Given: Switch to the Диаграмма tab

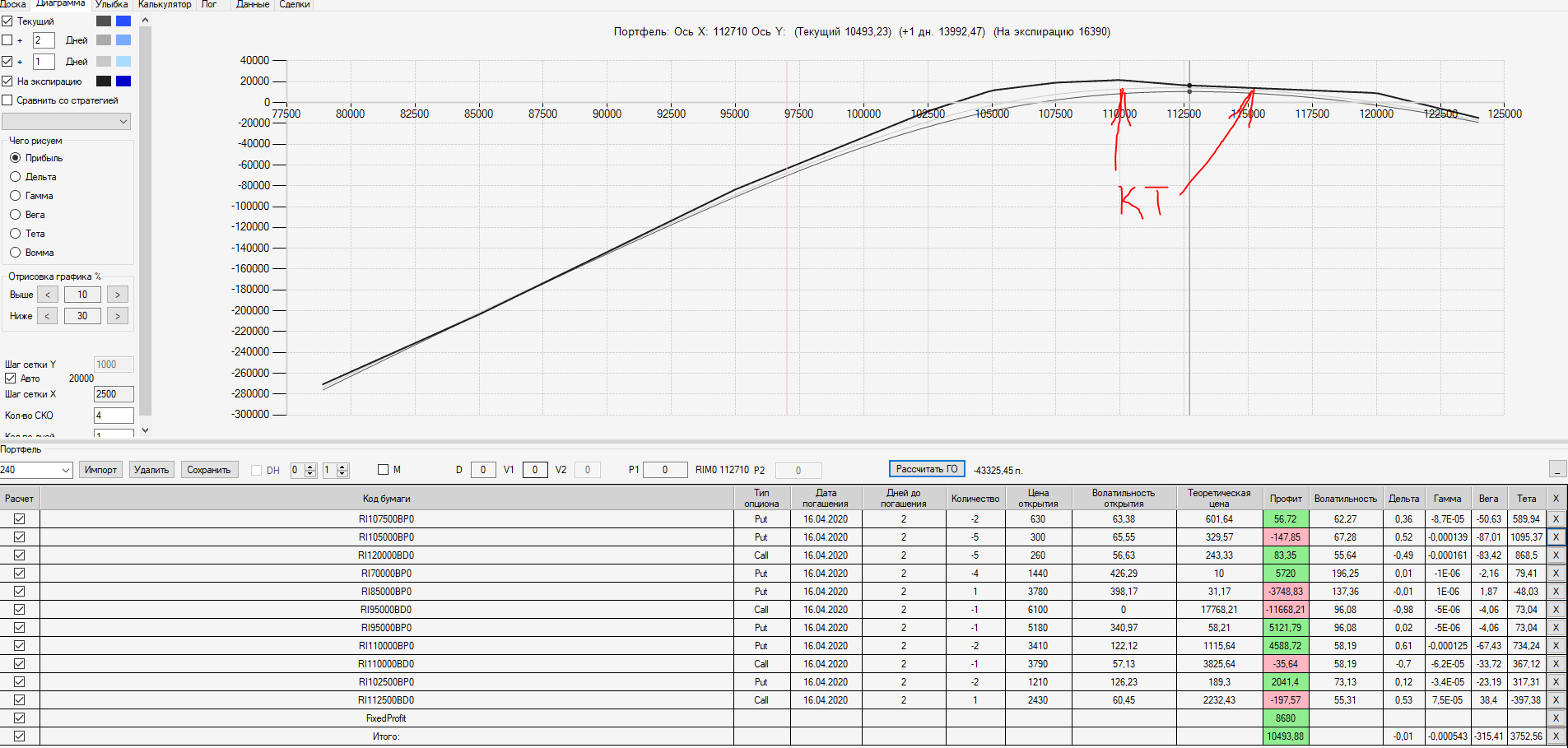Looking at the screenshot, I should 60,4.
